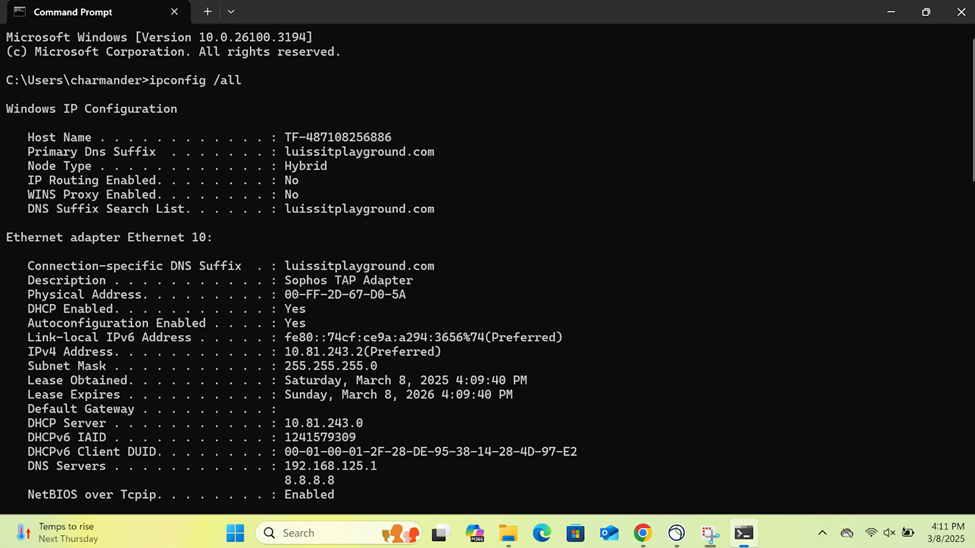
Task: Open the Temps to rise weather widget
Action: point(57,533)
